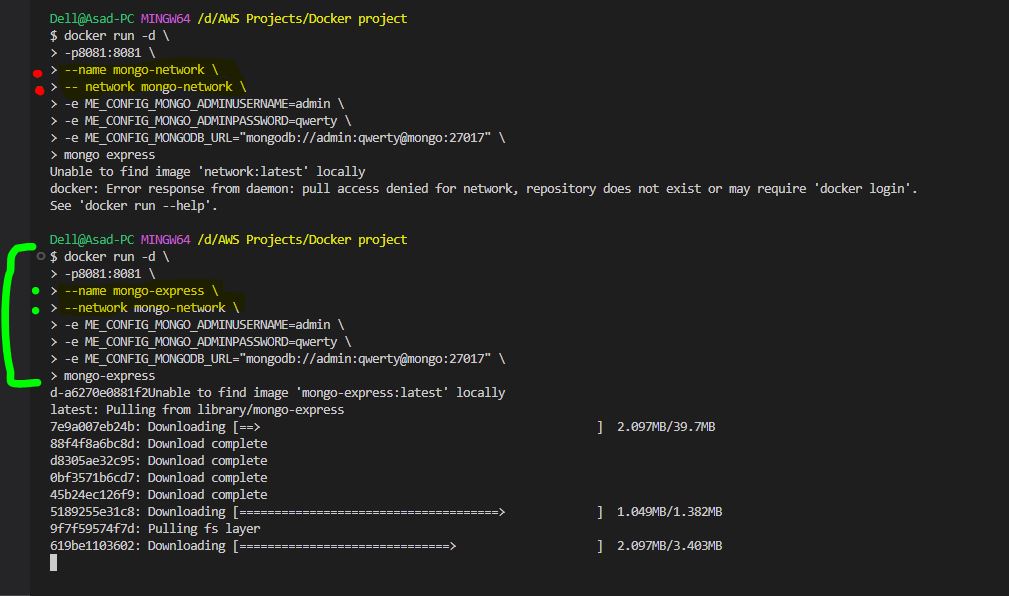Image resolution: width=1009 pixels, height=596 pixels.
Task: Click the command decoration circle beside the second docker run
Action: [x=41, y=256]
